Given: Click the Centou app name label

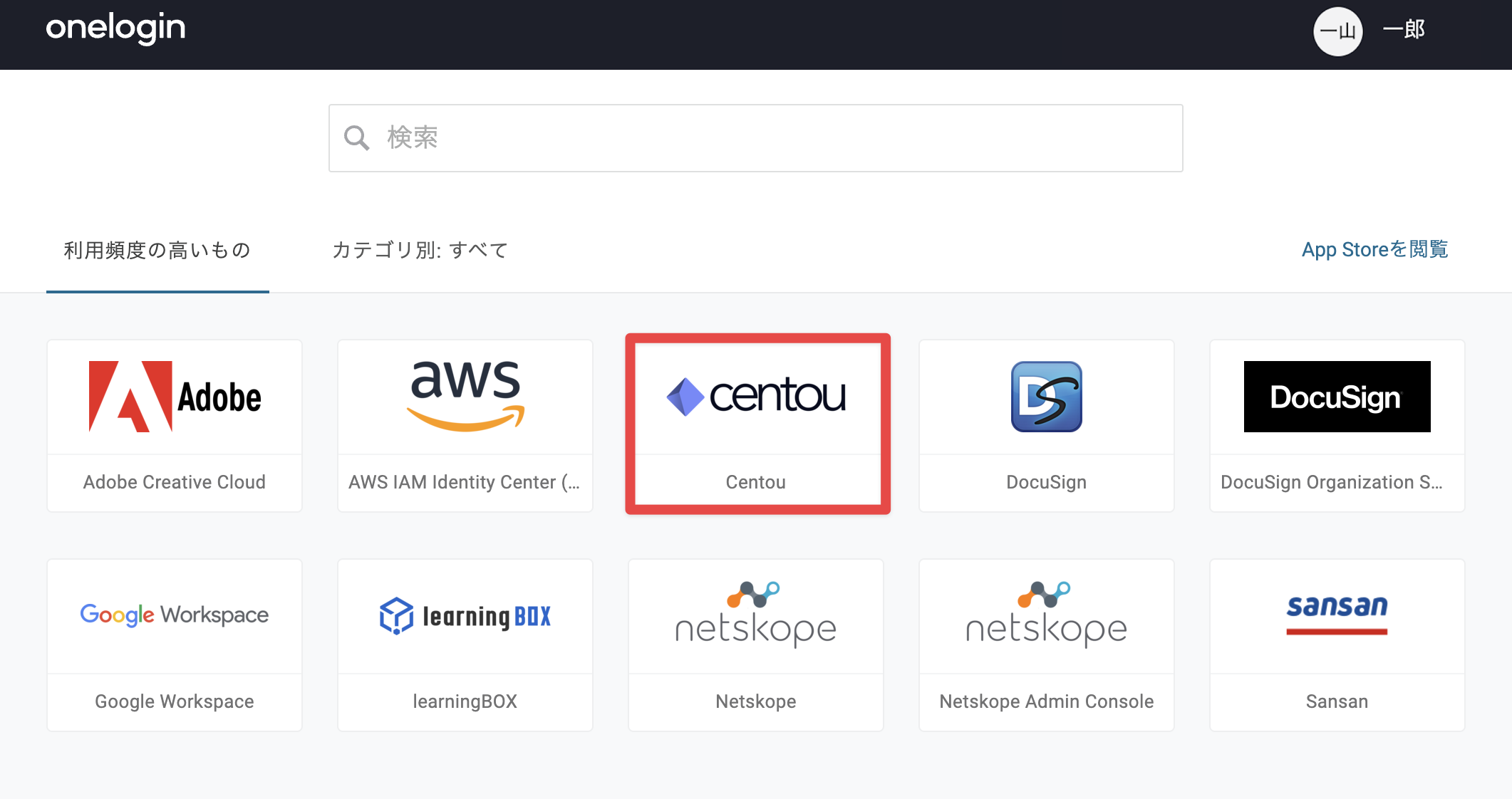Looking at the screenshot, I should (756, 482).
